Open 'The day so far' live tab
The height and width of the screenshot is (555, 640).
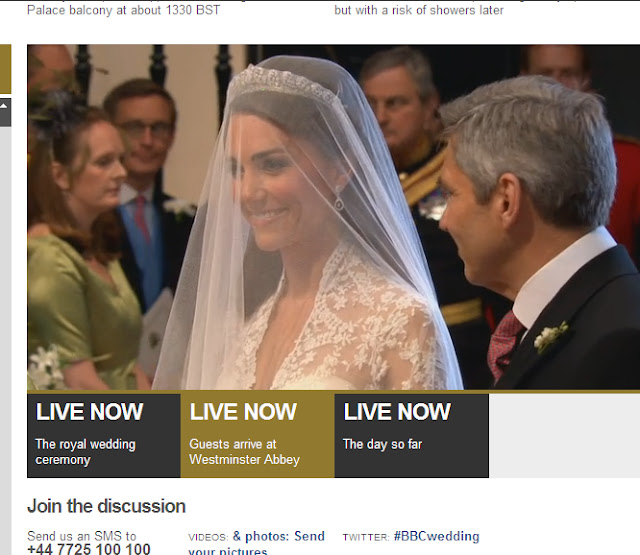click(x=411, y=435)
